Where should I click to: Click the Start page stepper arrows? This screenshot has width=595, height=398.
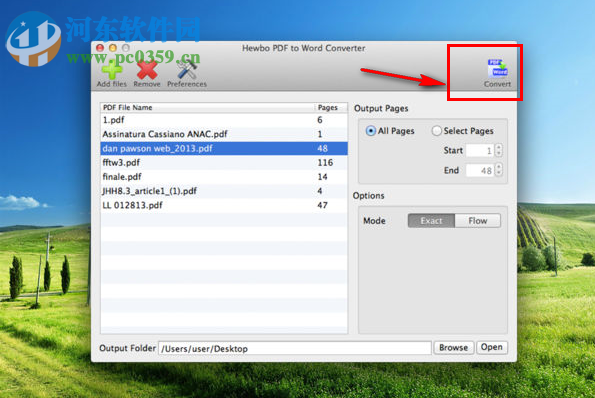499,150
